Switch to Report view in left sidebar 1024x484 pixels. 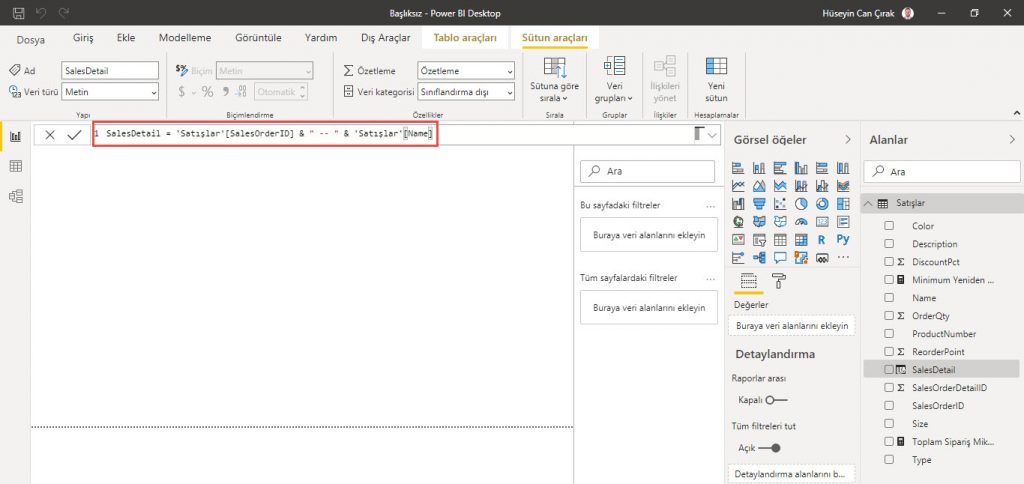(x=16, y=136)
